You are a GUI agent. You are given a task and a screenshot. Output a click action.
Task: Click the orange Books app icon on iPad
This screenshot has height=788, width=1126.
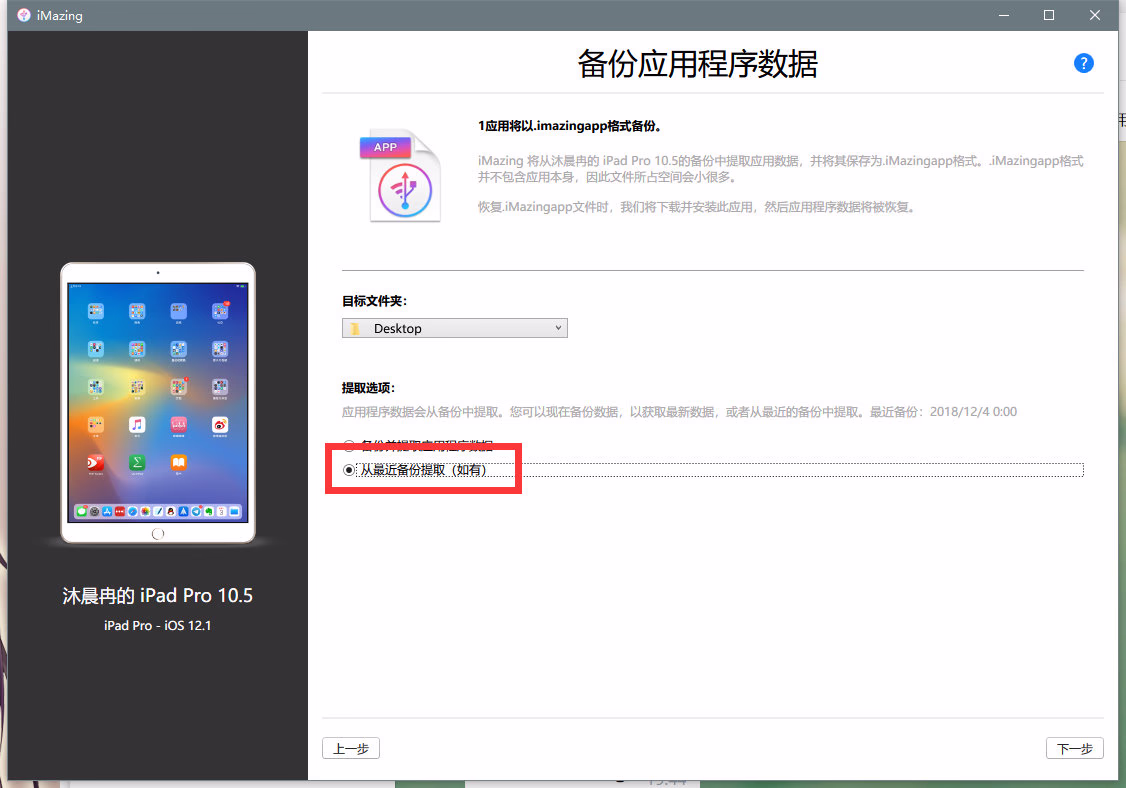click(x=178, y=463)
